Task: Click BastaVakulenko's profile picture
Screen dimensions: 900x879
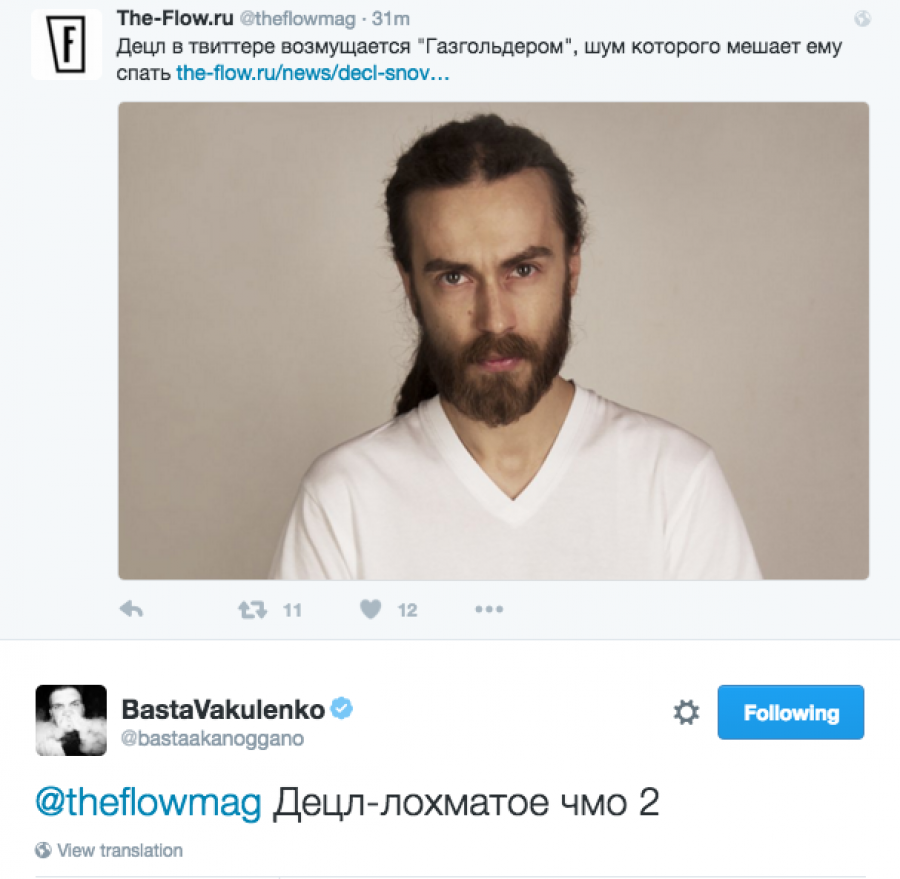Action: tap(71, 720)
